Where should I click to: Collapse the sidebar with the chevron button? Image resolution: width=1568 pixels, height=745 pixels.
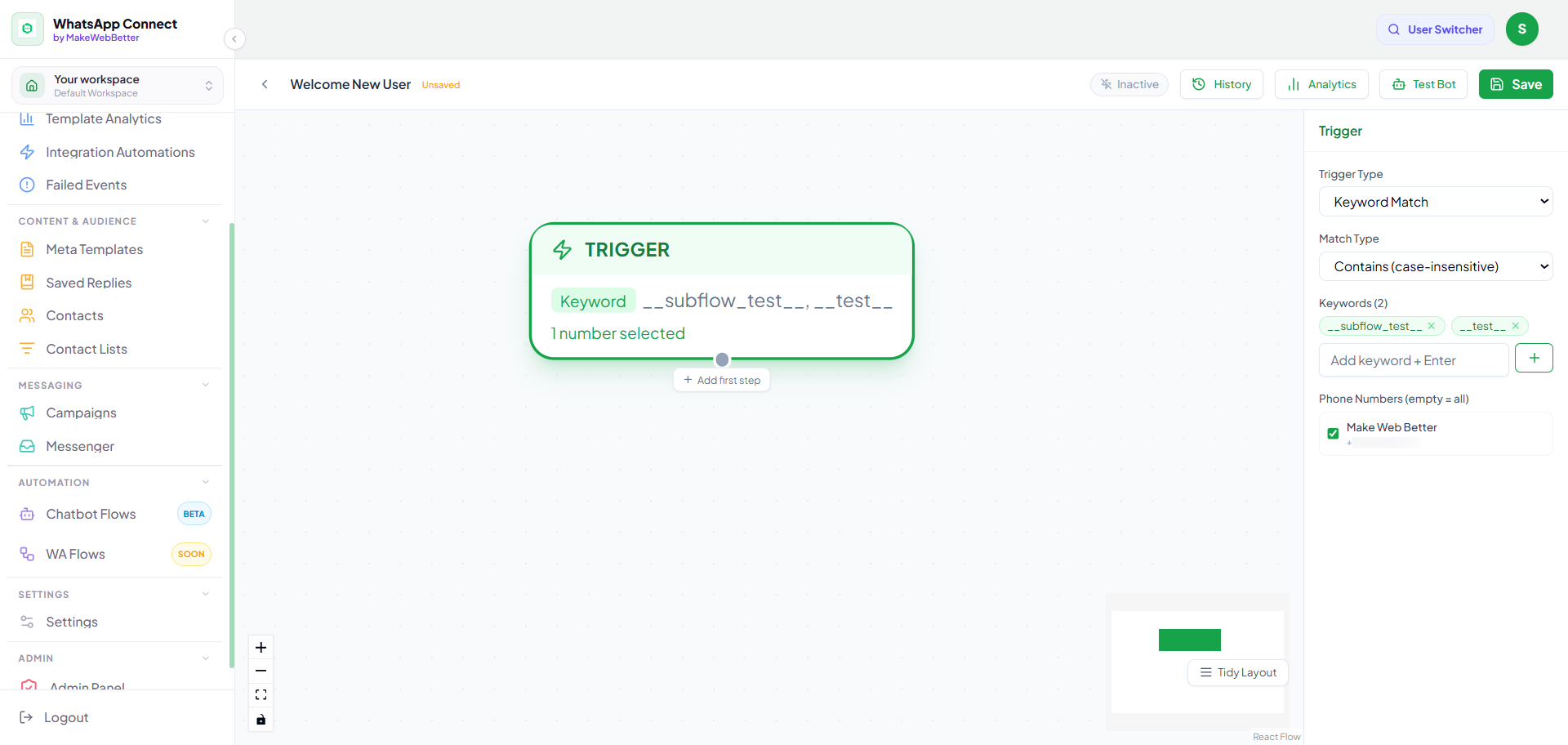(x=234, y=38)
